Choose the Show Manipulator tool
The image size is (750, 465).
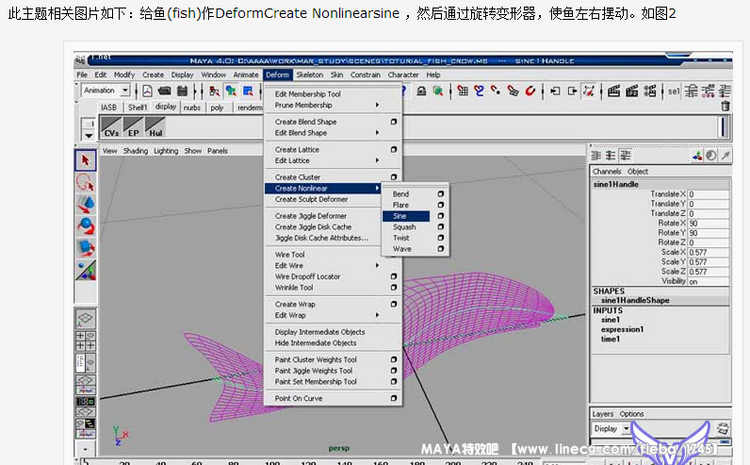coord(86,270)
